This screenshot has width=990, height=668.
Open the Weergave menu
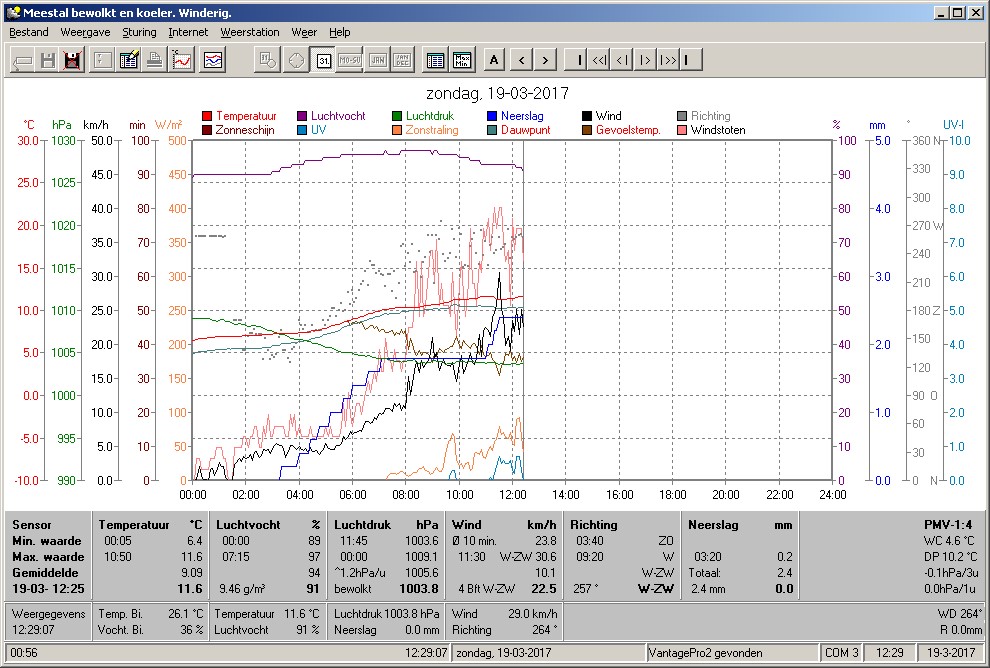(x=85, y=32)
